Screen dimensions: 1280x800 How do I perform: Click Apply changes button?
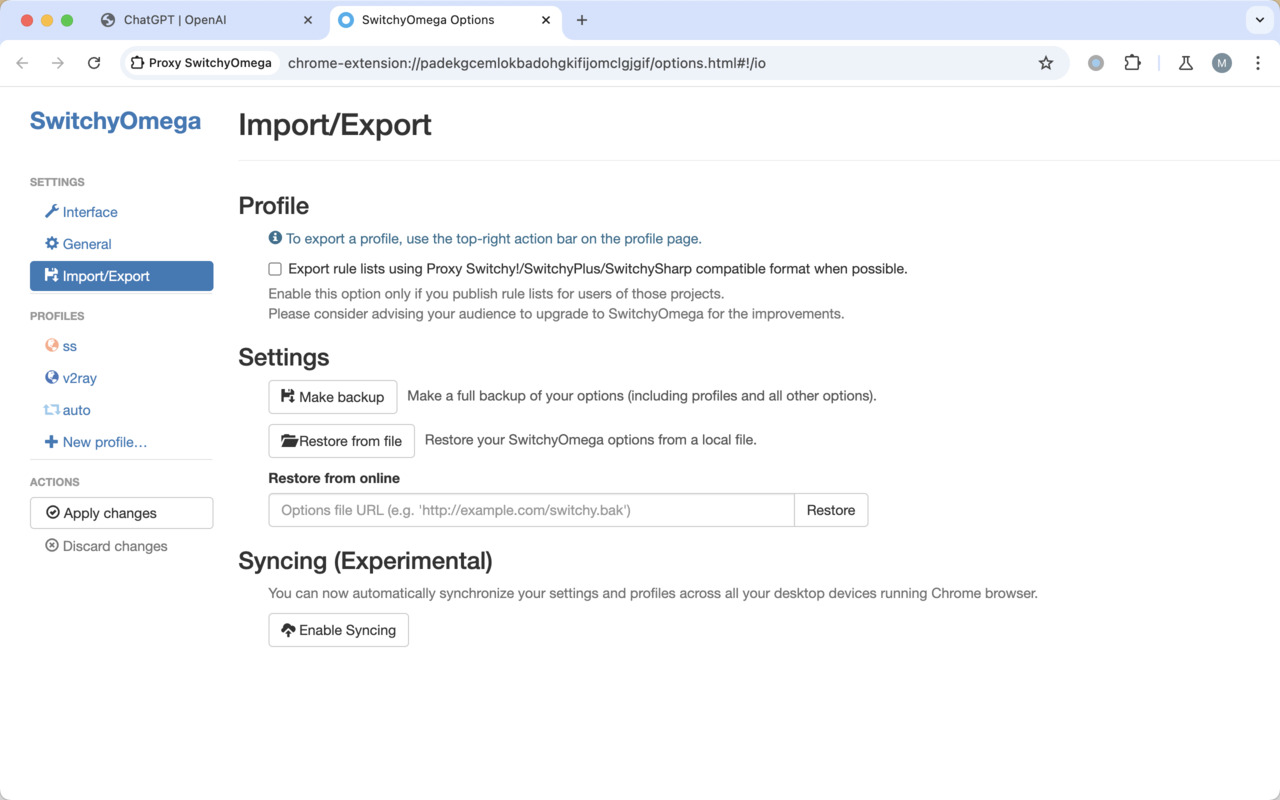click(121, 513)
